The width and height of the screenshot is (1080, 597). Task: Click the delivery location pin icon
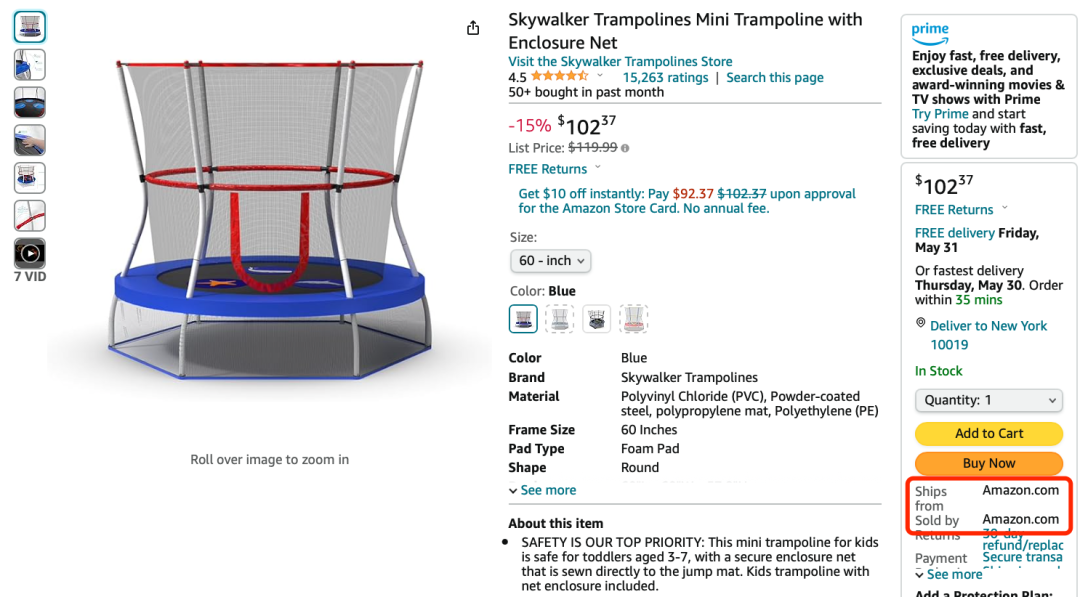point(920,323)
